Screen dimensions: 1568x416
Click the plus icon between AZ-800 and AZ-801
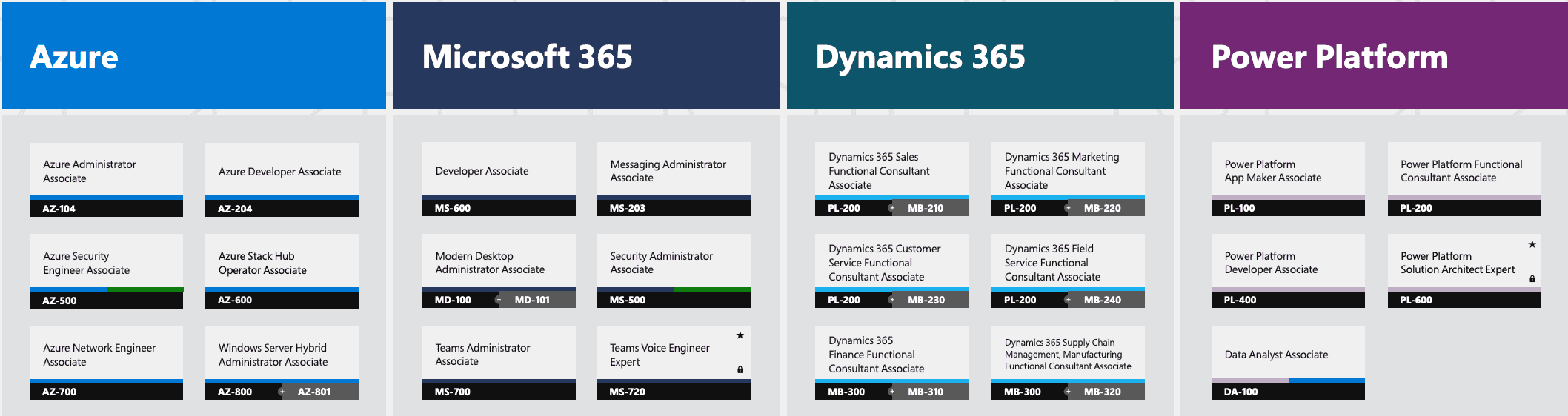(281, 392)
